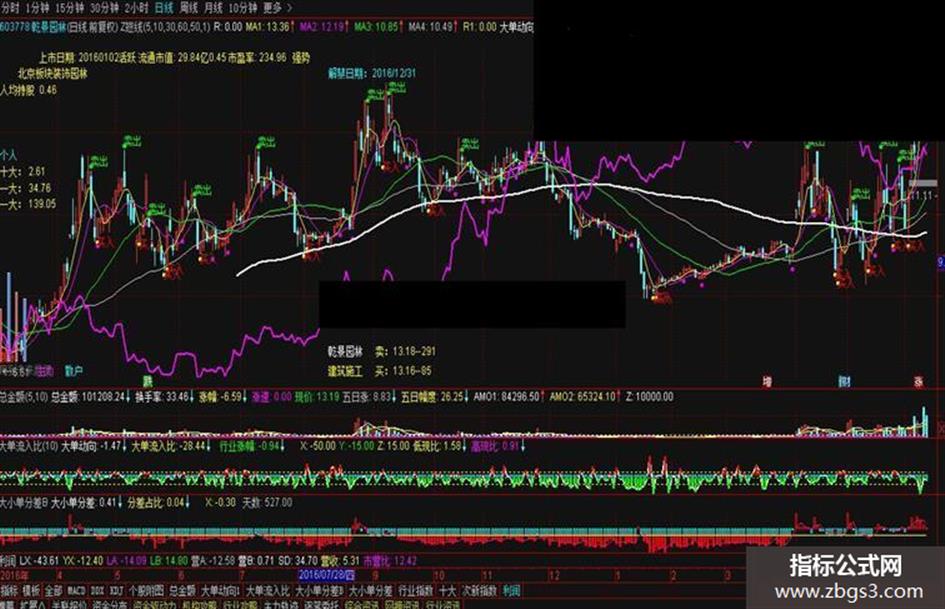Image resolution: width=945 pixels, height=609 pixels.
Task: Open the 模板 bottom tab
Action: coord(31,590)
